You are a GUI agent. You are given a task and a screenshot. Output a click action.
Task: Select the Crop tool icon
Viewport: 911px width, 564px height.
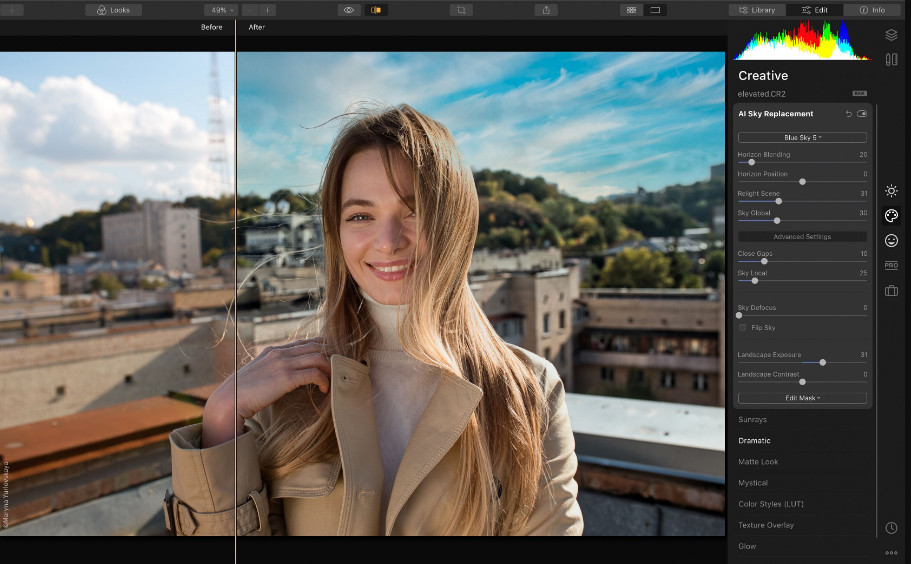(x=461, y=10)
